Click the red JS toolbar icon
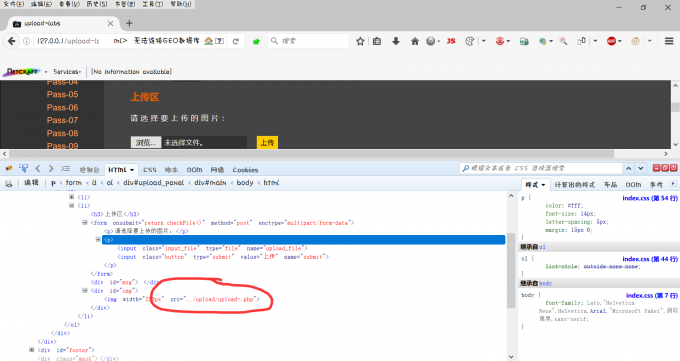Screen dimensions: 680x361 pyautogui.click(x=451, y=41)
